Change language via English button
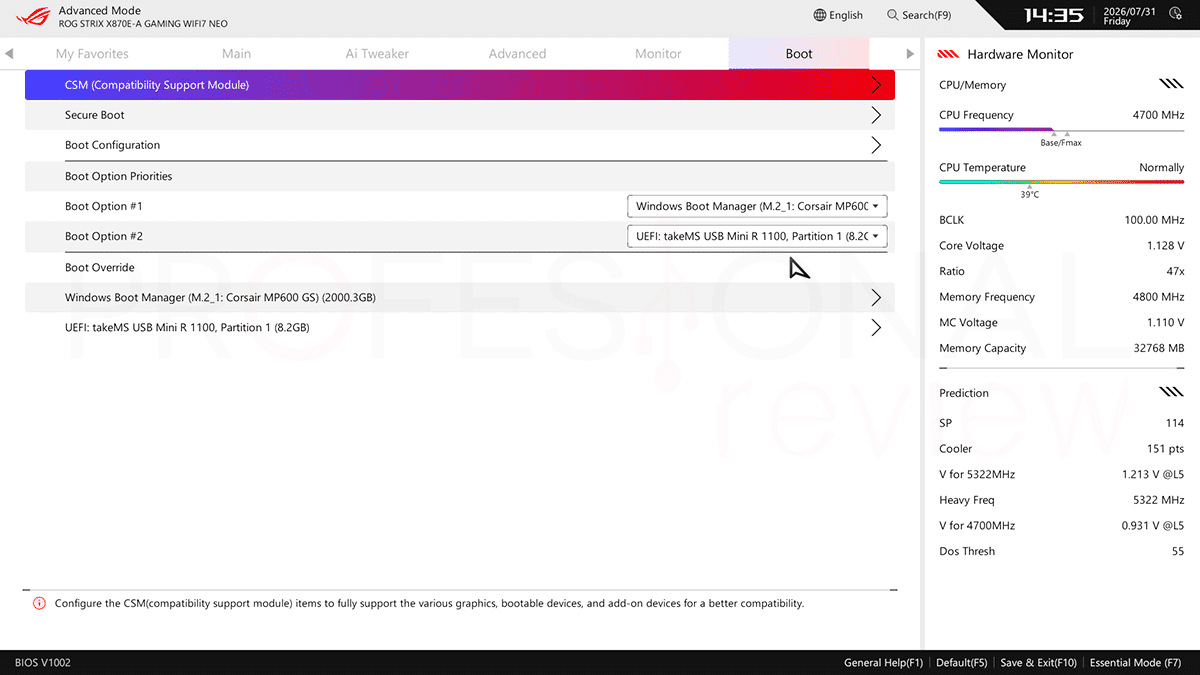 pyautogui.click(x=838, y=15)
